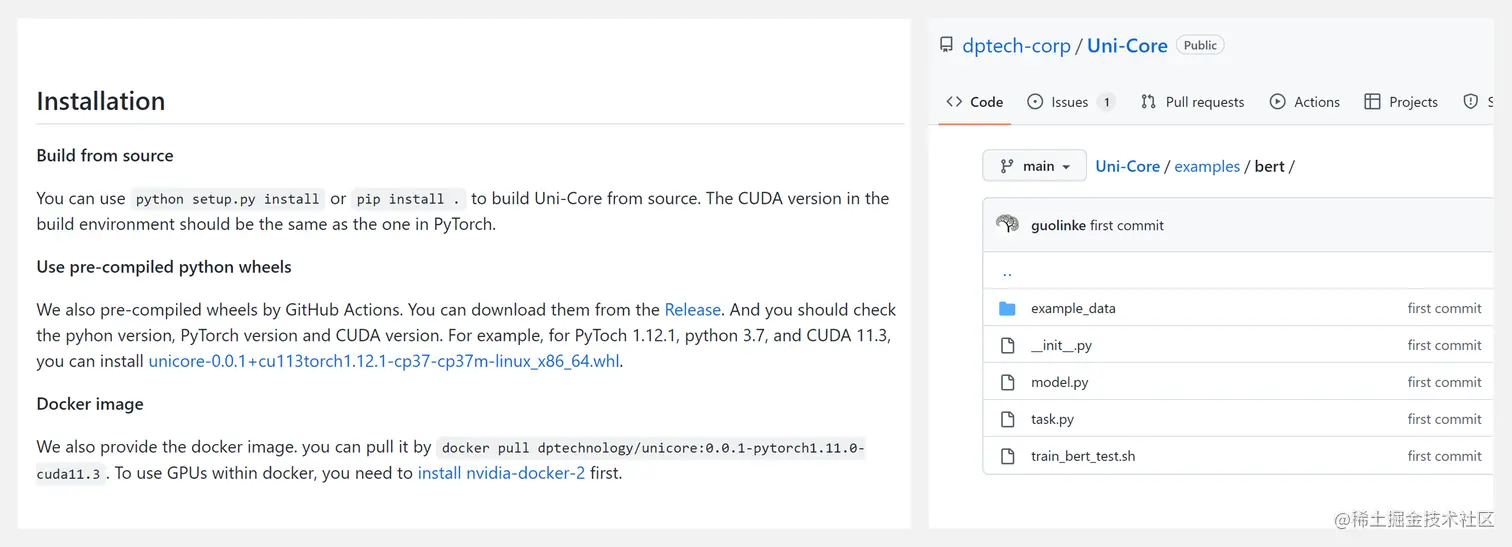Switch to the Code tab

[974, 102]
